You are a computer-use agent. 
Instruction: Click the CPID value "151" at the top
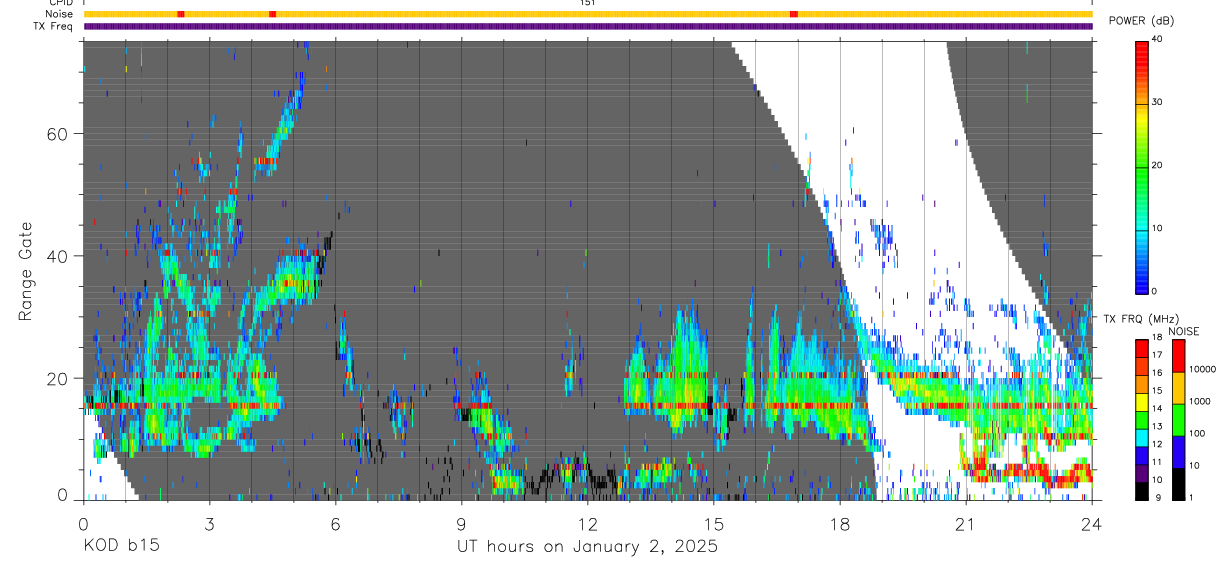click(x=587, y=3)
